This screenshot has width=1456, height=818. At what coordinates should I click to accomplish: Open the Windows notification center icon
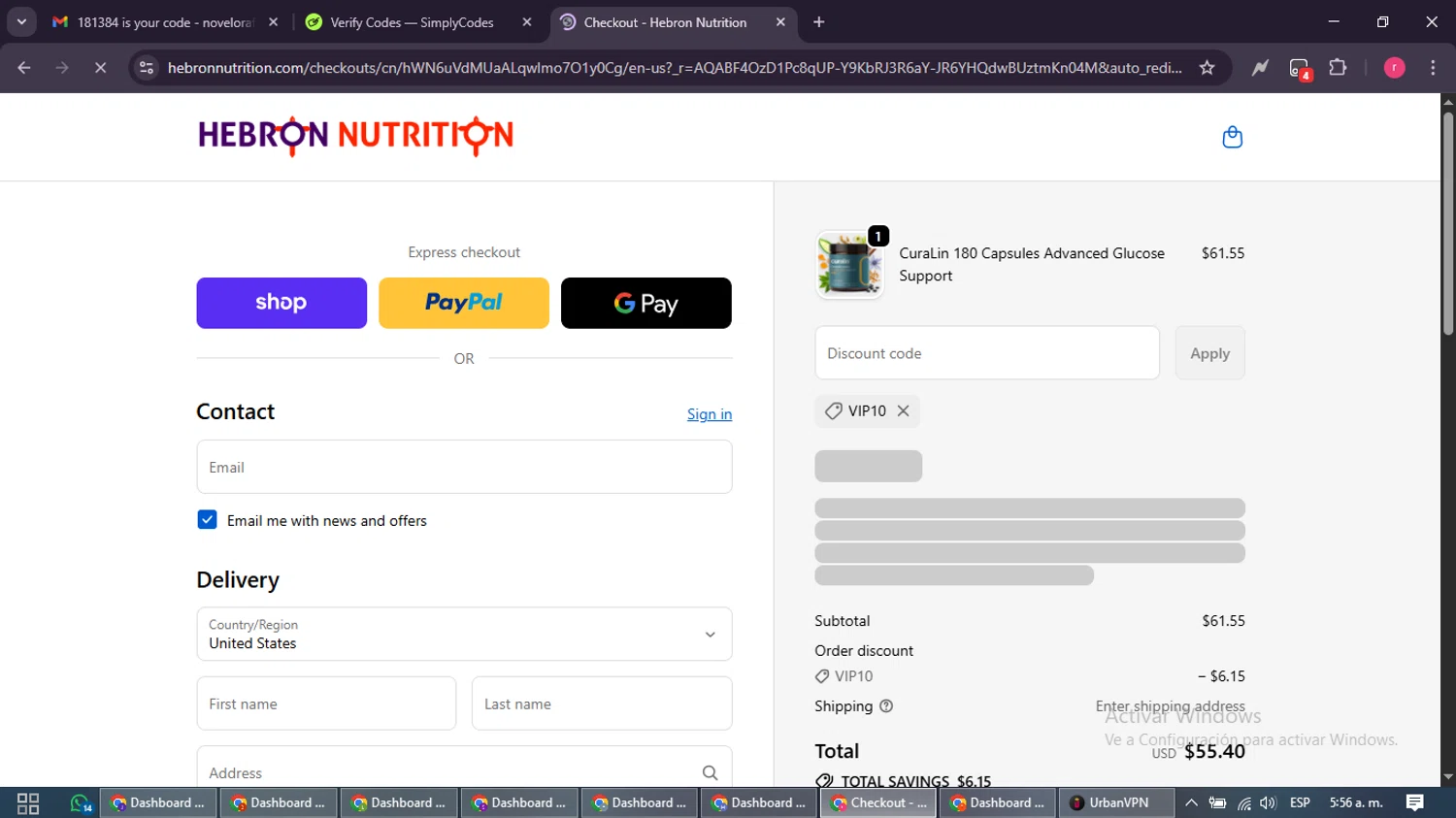(x=1415, y=803)
